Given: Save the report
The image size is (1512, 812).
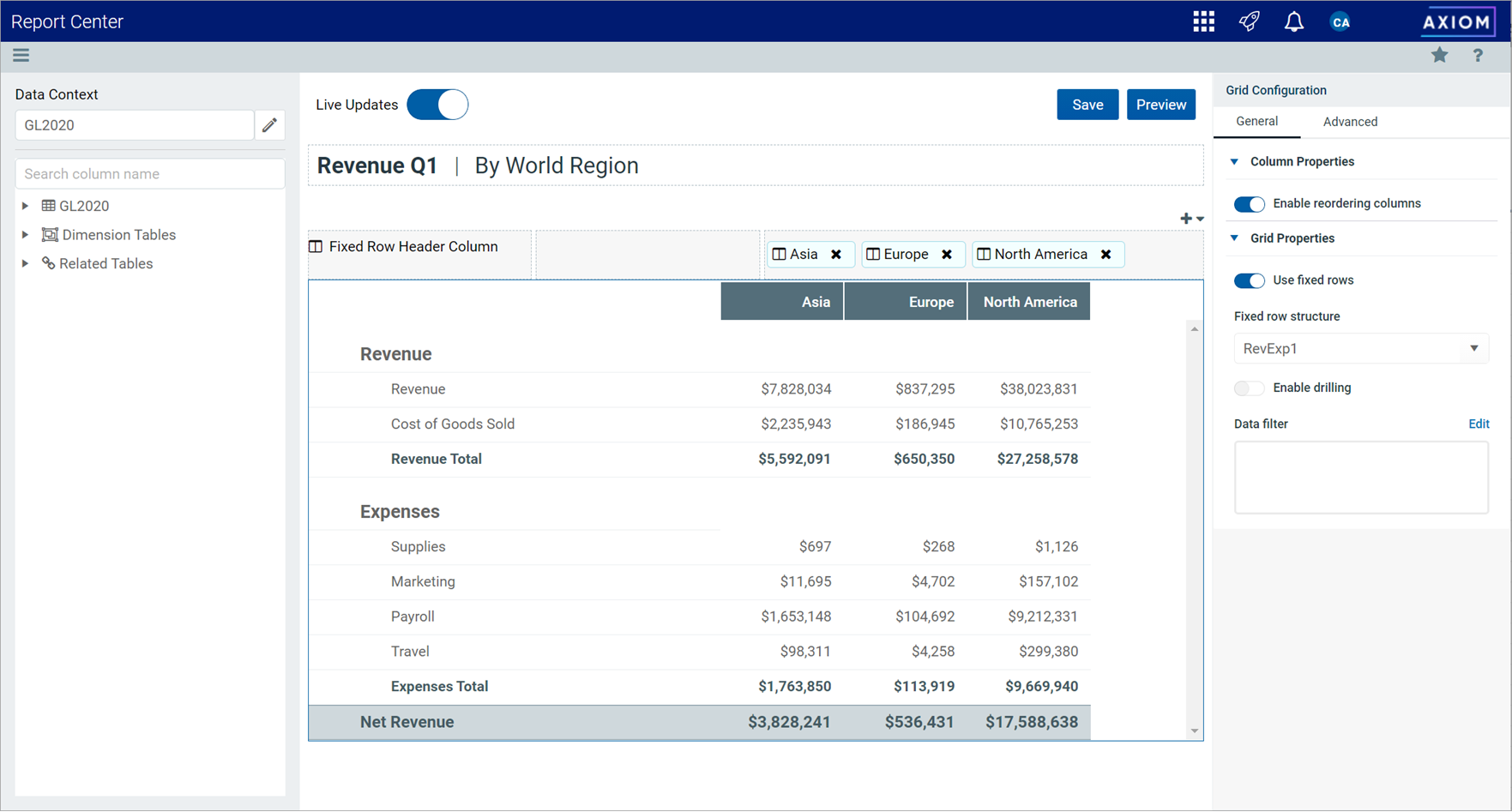Looking at the screenshot, I should 1087,105.
